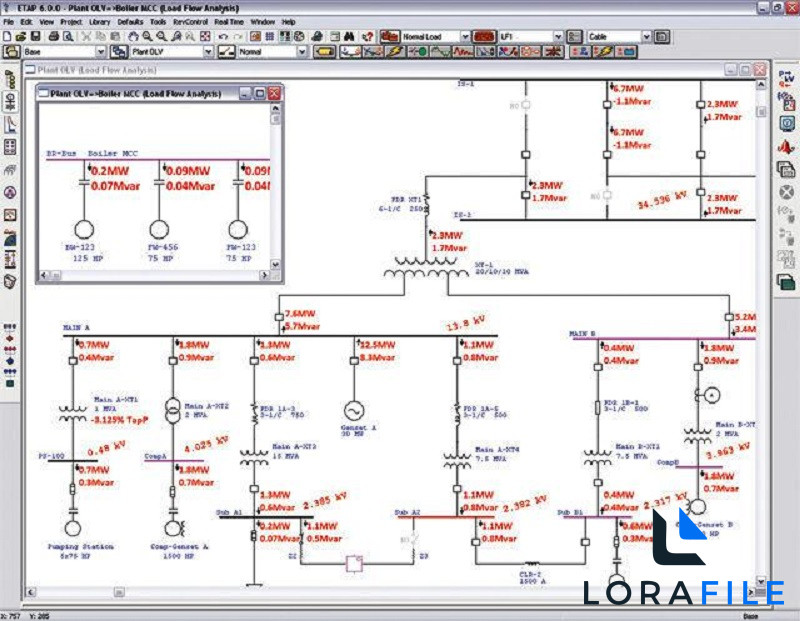800x621 pixels.
Task: Switch to Short Circuit Analysis mode icon
Action: tap(395, 52)
